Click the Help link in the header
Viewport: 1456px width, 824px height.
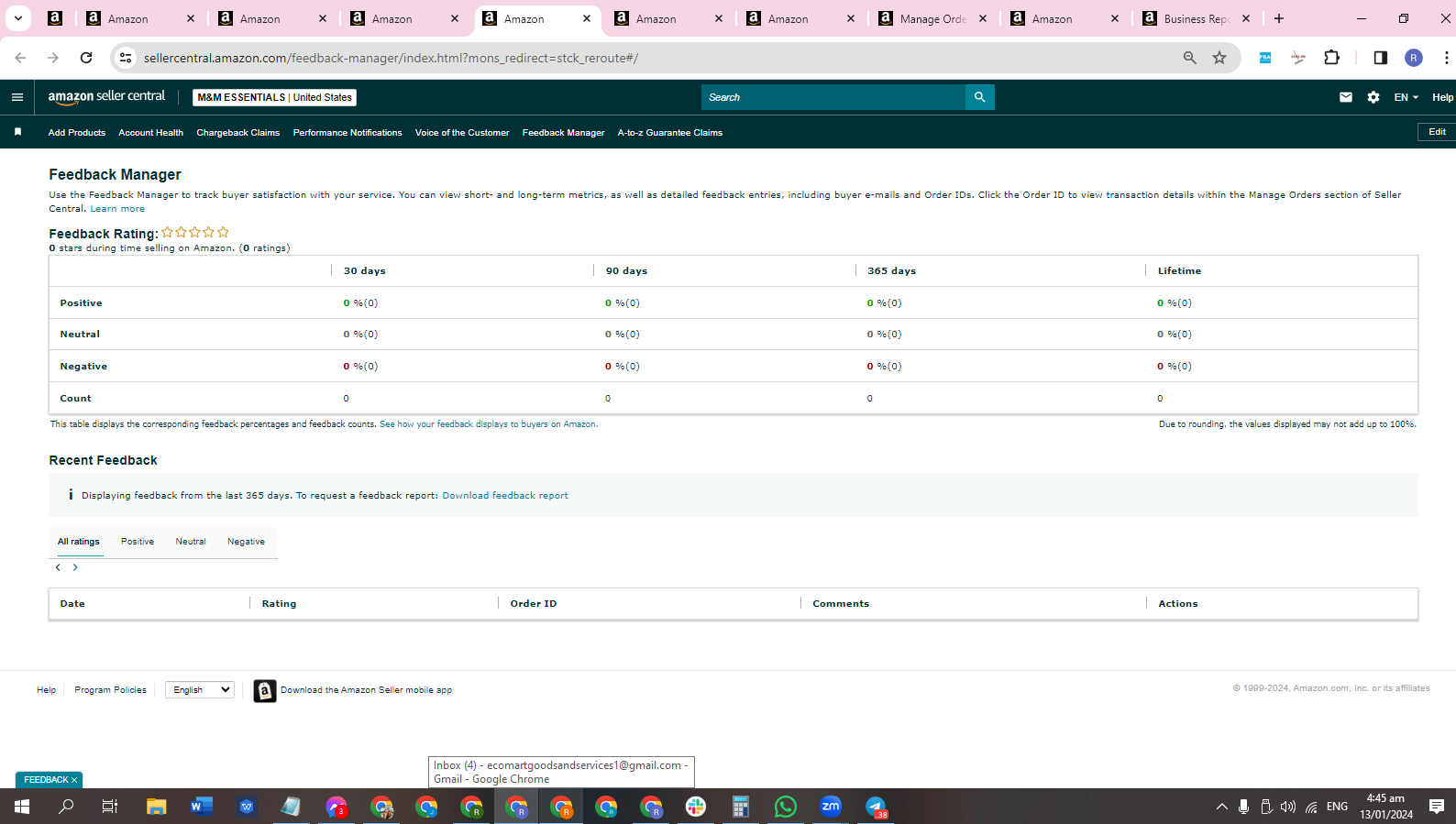[1442, 97]
